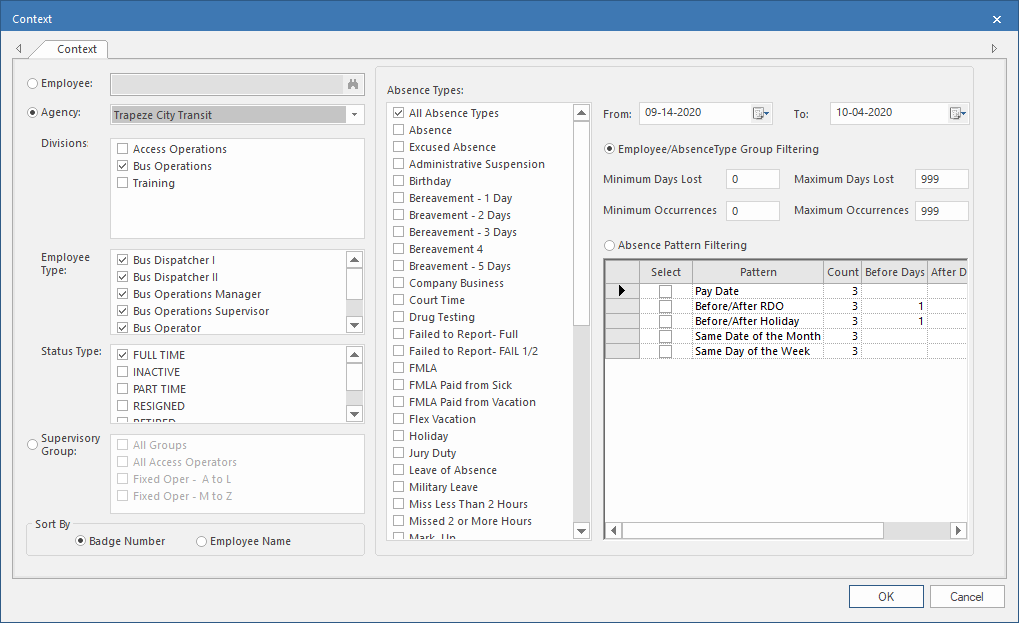
Task: Click the left tab scroll arrow
Action: coord(19,49)
